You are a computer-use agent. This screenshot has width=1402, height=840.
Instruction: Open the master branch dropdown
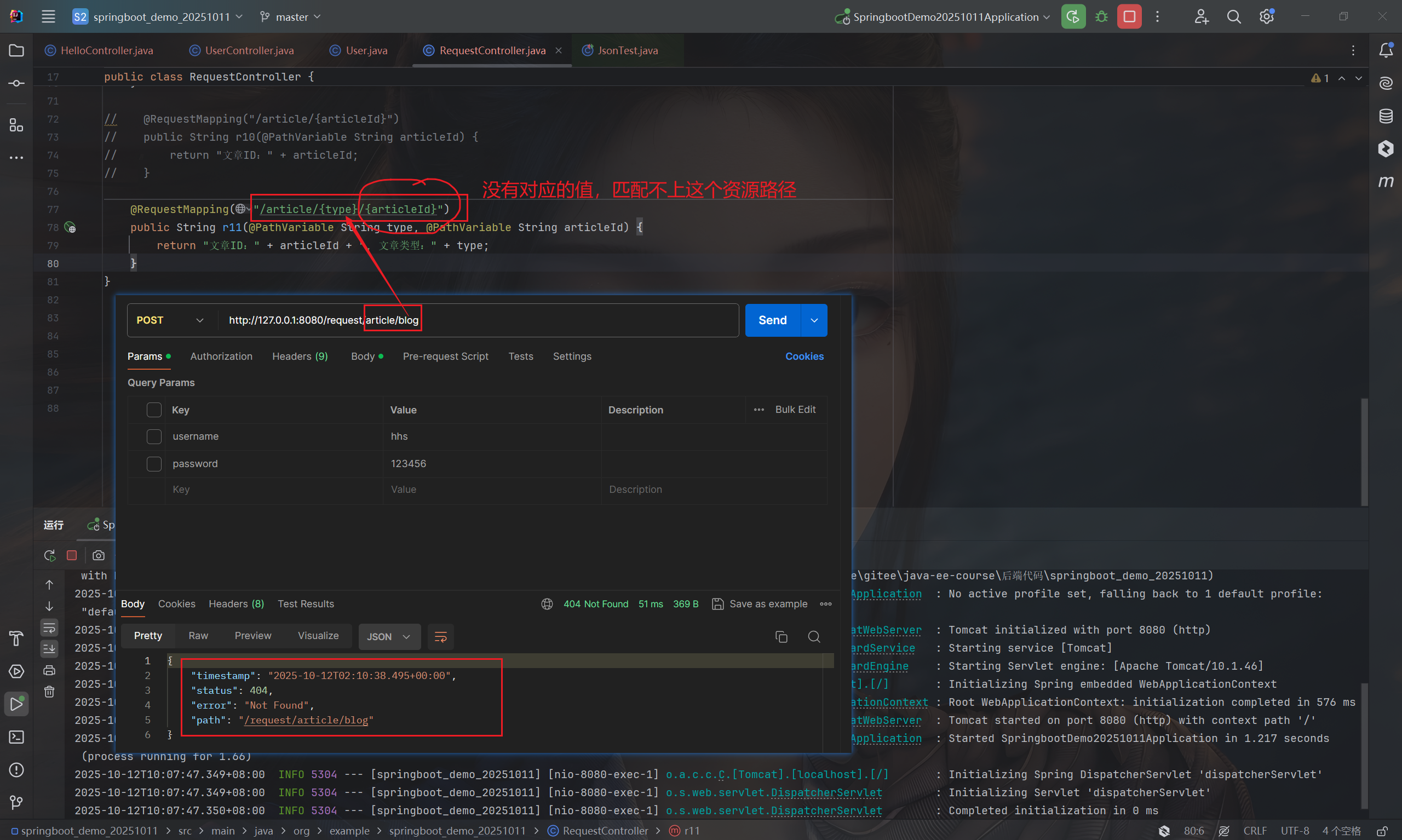(291, 17)
